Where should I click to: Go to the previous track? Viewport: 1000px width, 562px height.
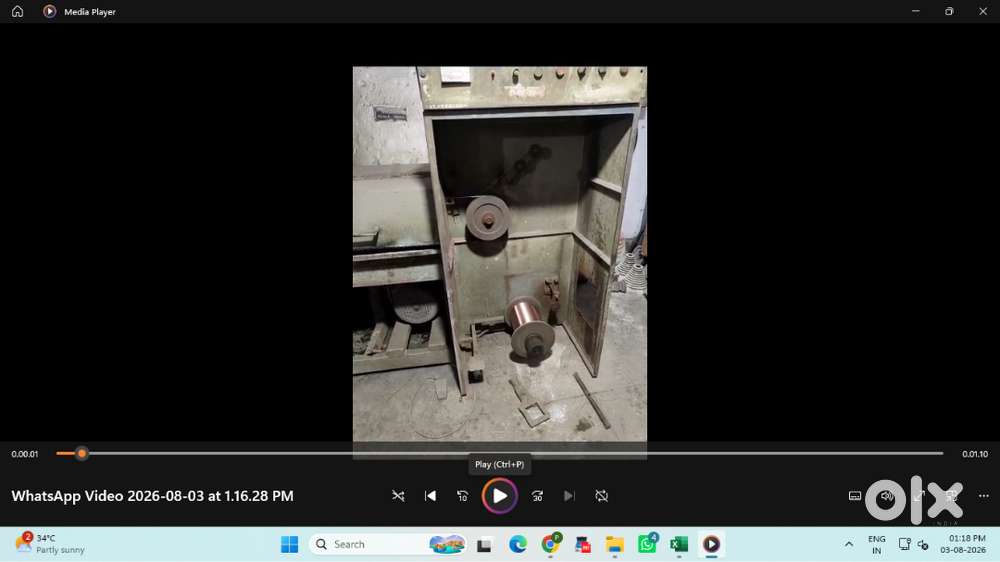click(430, 496)
